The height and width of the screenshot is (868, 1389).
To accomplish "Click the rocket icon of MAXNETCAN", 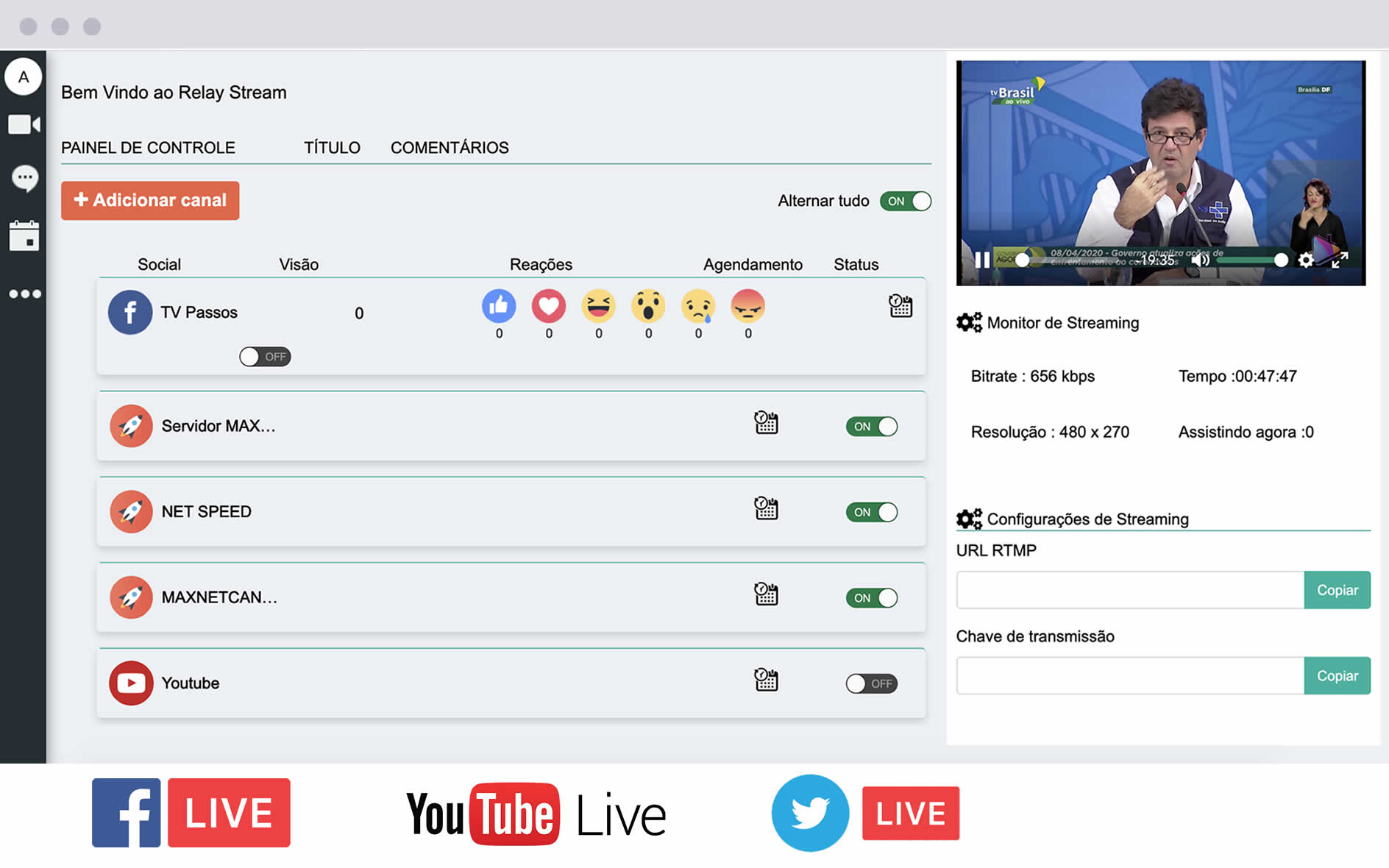I will [x=131, y=597].
